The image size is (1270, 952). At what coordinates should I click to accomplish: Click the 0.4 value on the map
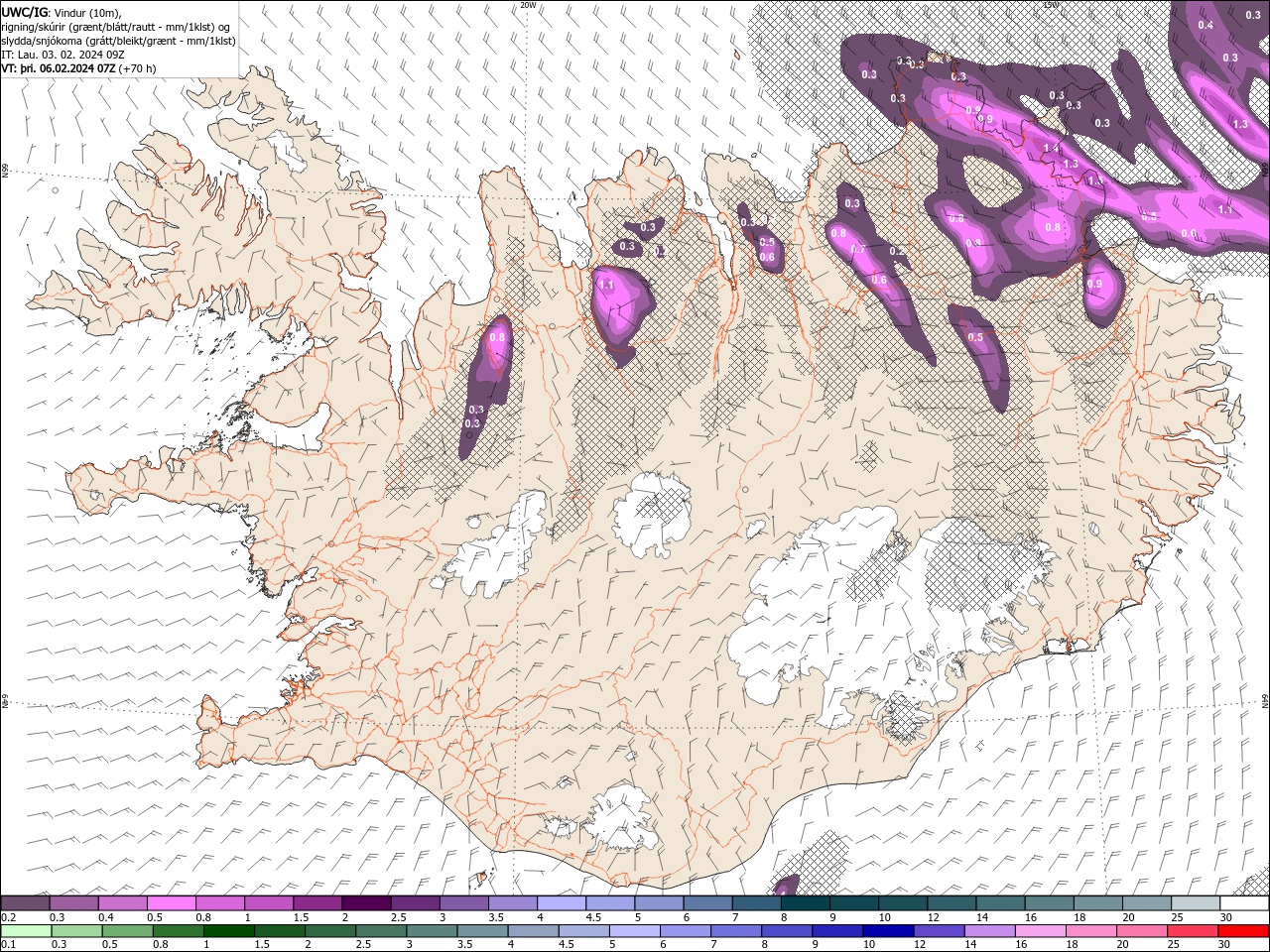pyautogui.click(x=1206, y=25)
